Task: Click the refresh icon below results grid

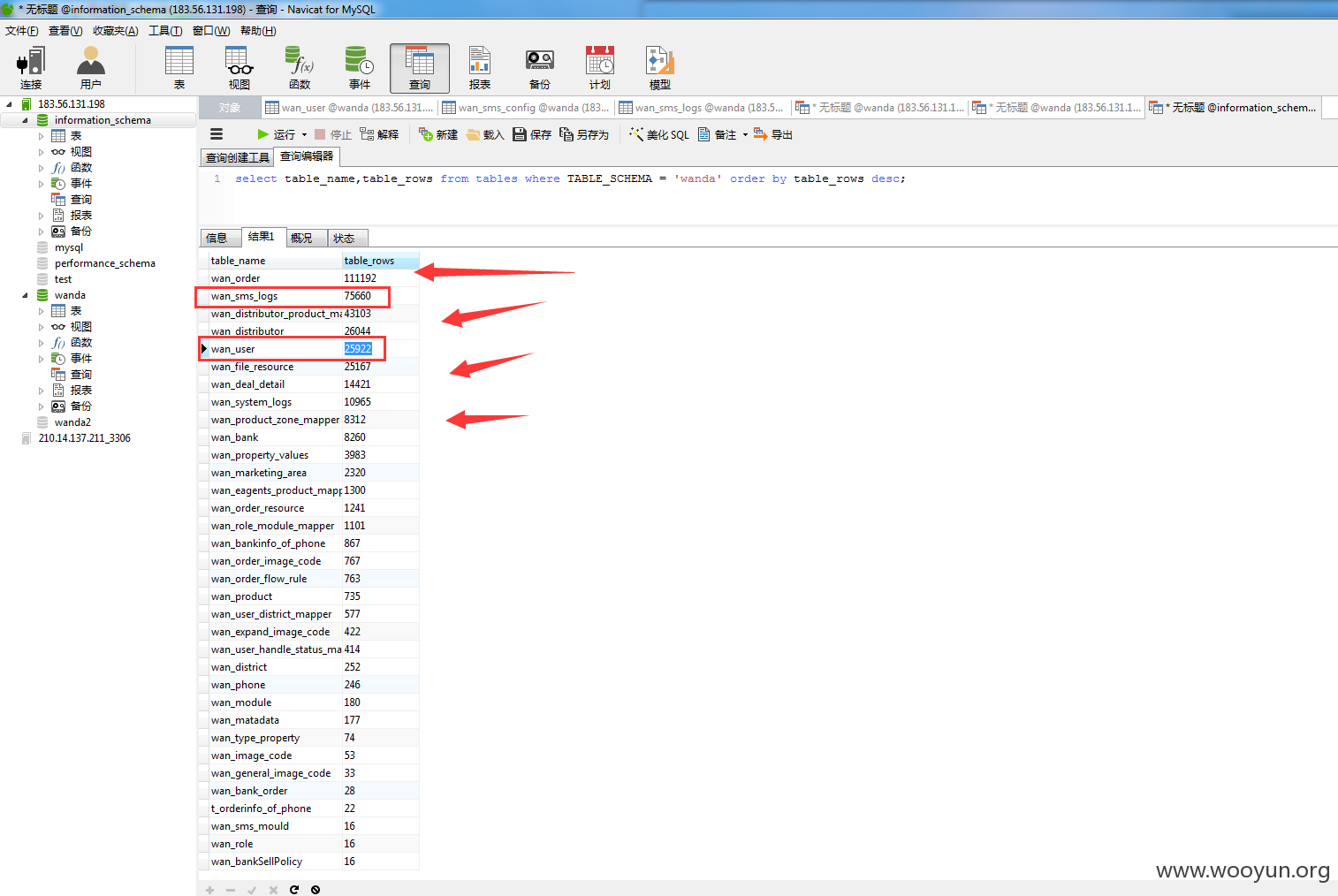Action: 294,890
